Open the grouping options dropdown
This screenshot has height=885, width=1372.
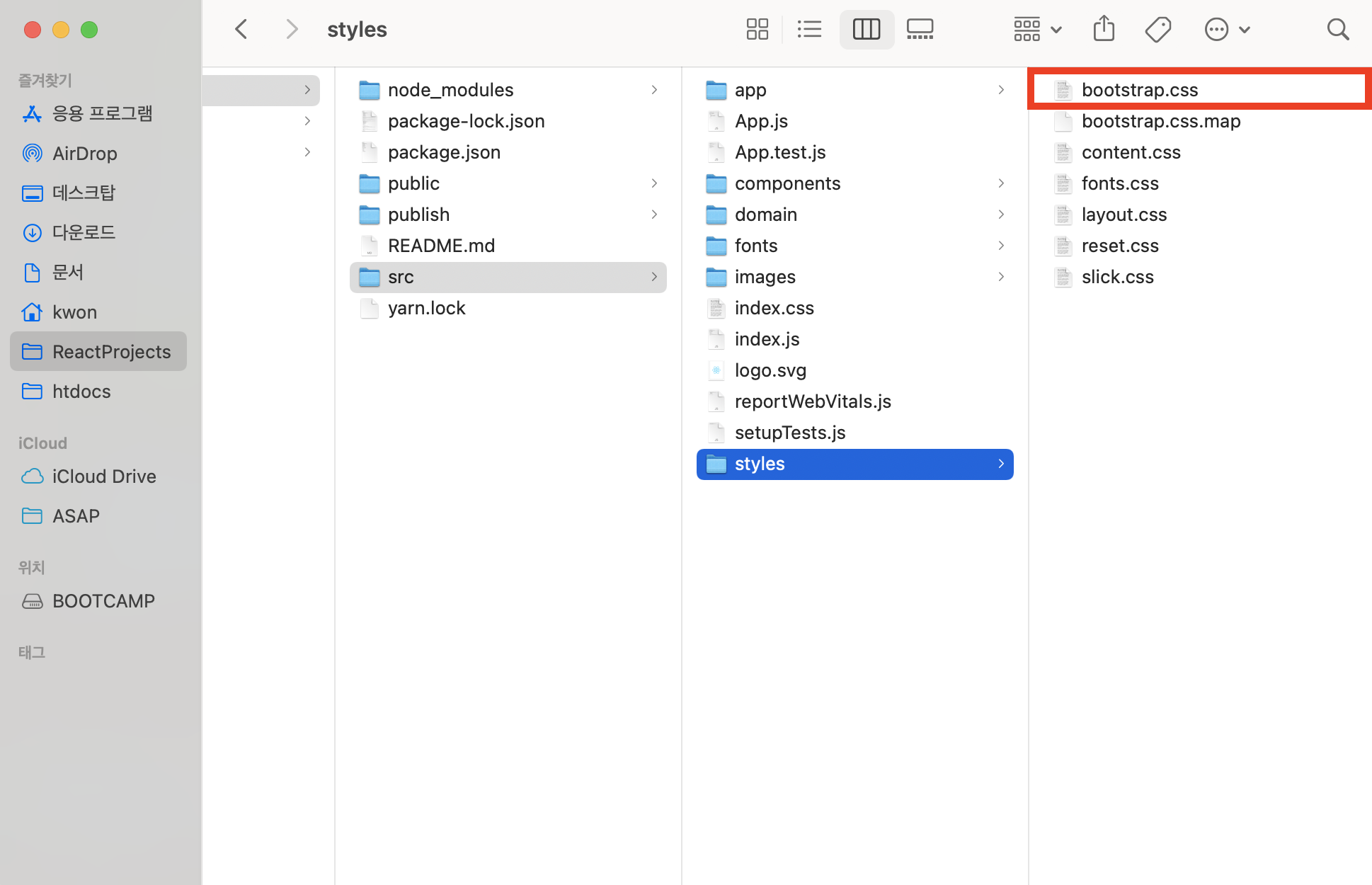[x=1036, y=29]
